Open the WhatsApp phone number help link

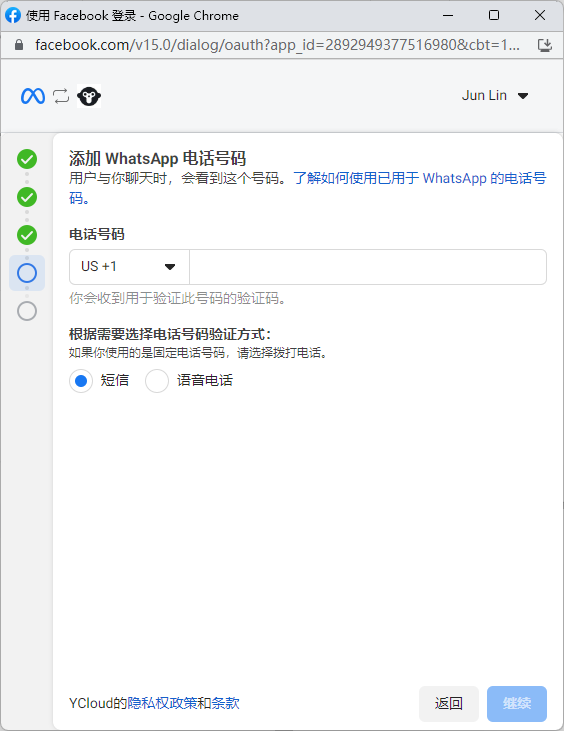[420, 179]
